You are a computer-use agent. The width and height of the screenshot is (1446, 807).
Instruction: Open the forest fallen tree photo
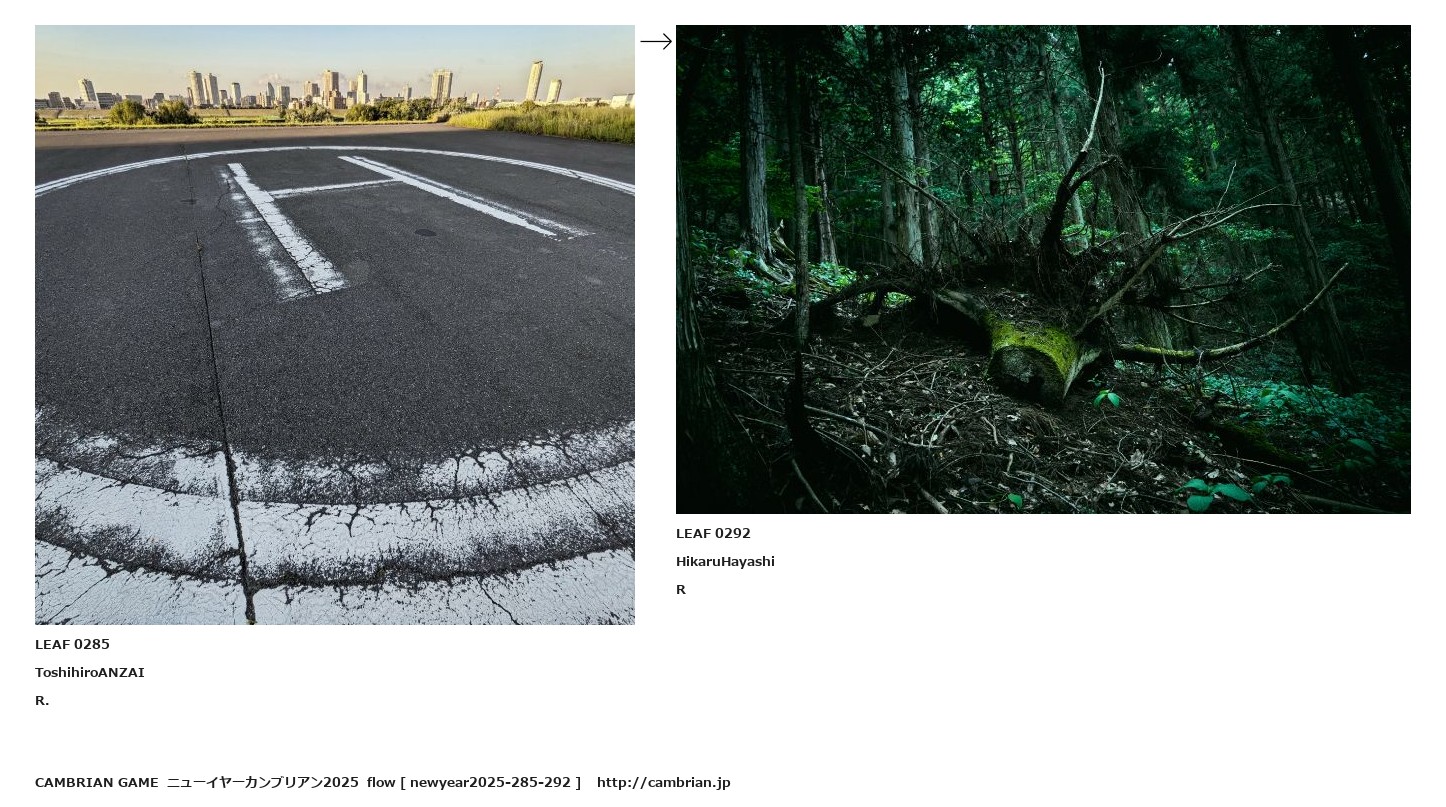[x=1043, y=269]
